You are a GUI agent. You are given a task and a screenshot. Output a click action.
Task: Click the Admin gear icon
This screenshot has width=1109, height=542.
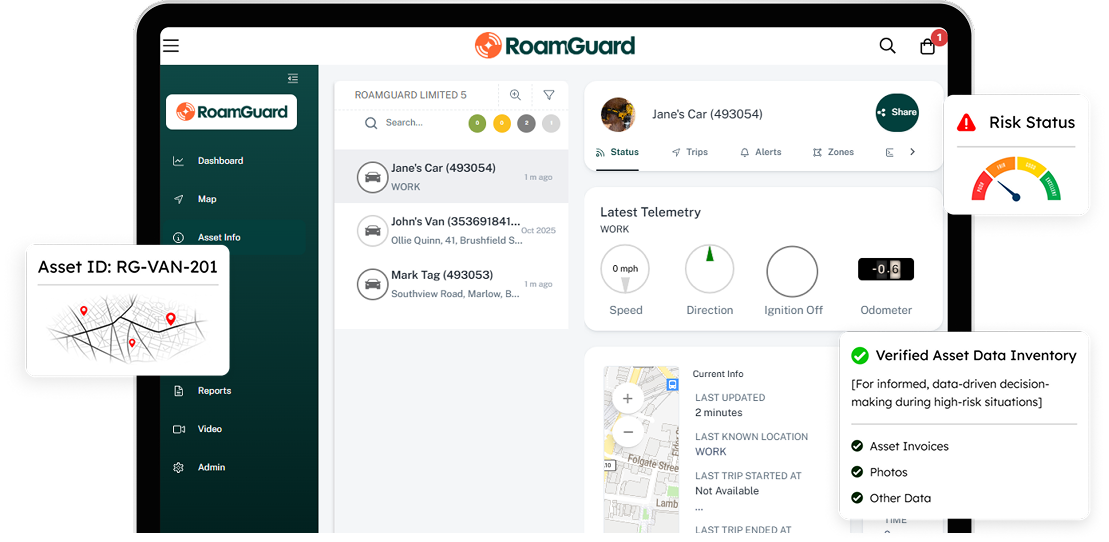(x=178, y=467)
